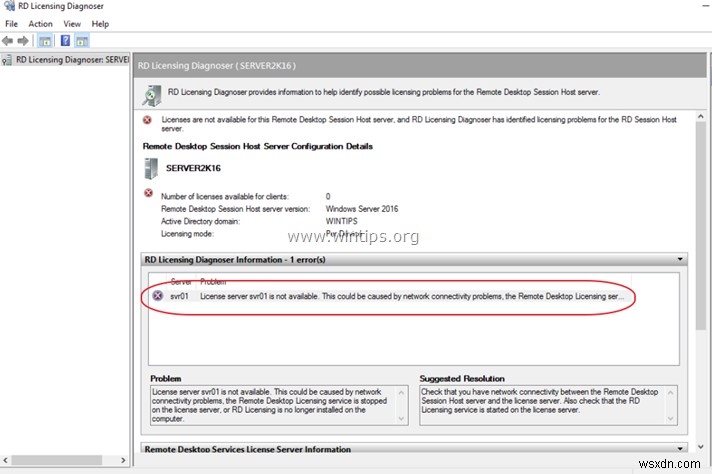The height and width of the screenshot is (474, 712).
Task: Open the Action menu
Action: coord(40,24)
